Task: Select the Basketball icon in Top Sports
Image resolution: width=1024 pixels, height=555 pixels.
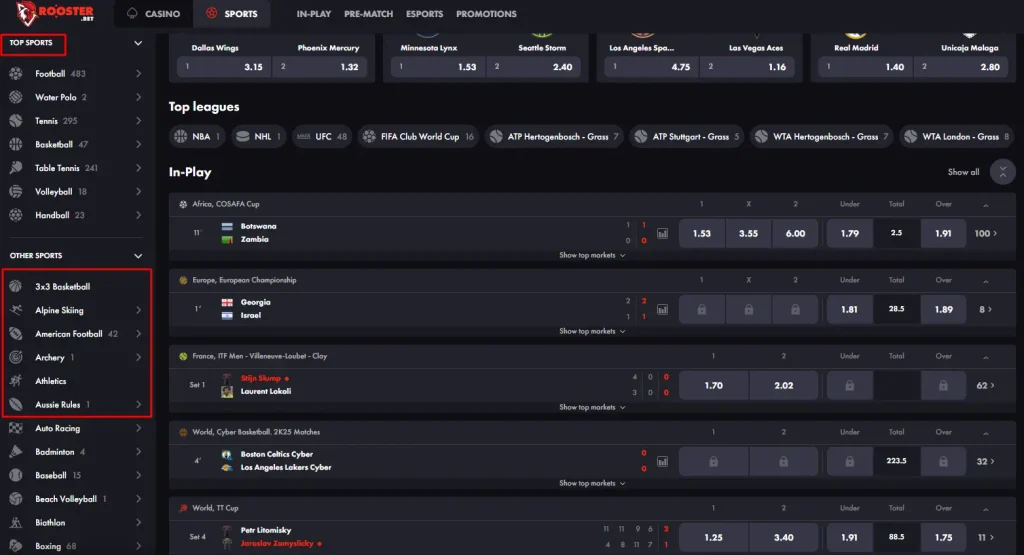Action: [16, 144]
